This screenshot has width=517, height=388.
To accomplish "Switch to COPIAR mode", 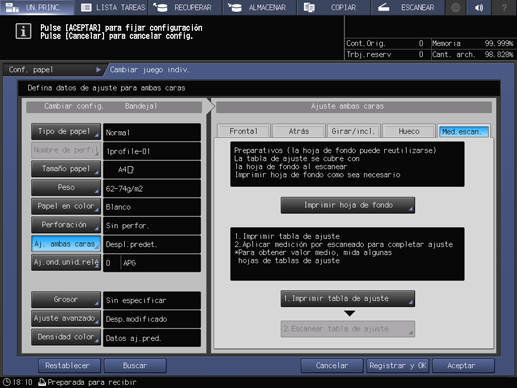I will 334,7.
